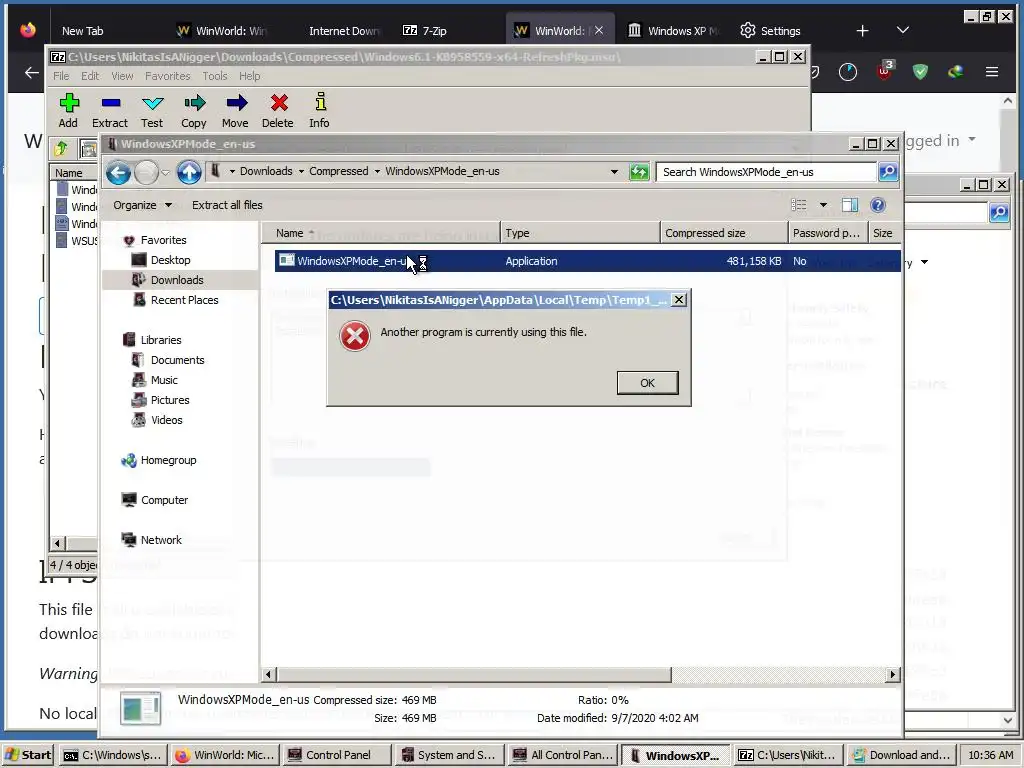Screen dimensions: 1024x768
Task: Open the Organize dropdown
Action: 142,205
